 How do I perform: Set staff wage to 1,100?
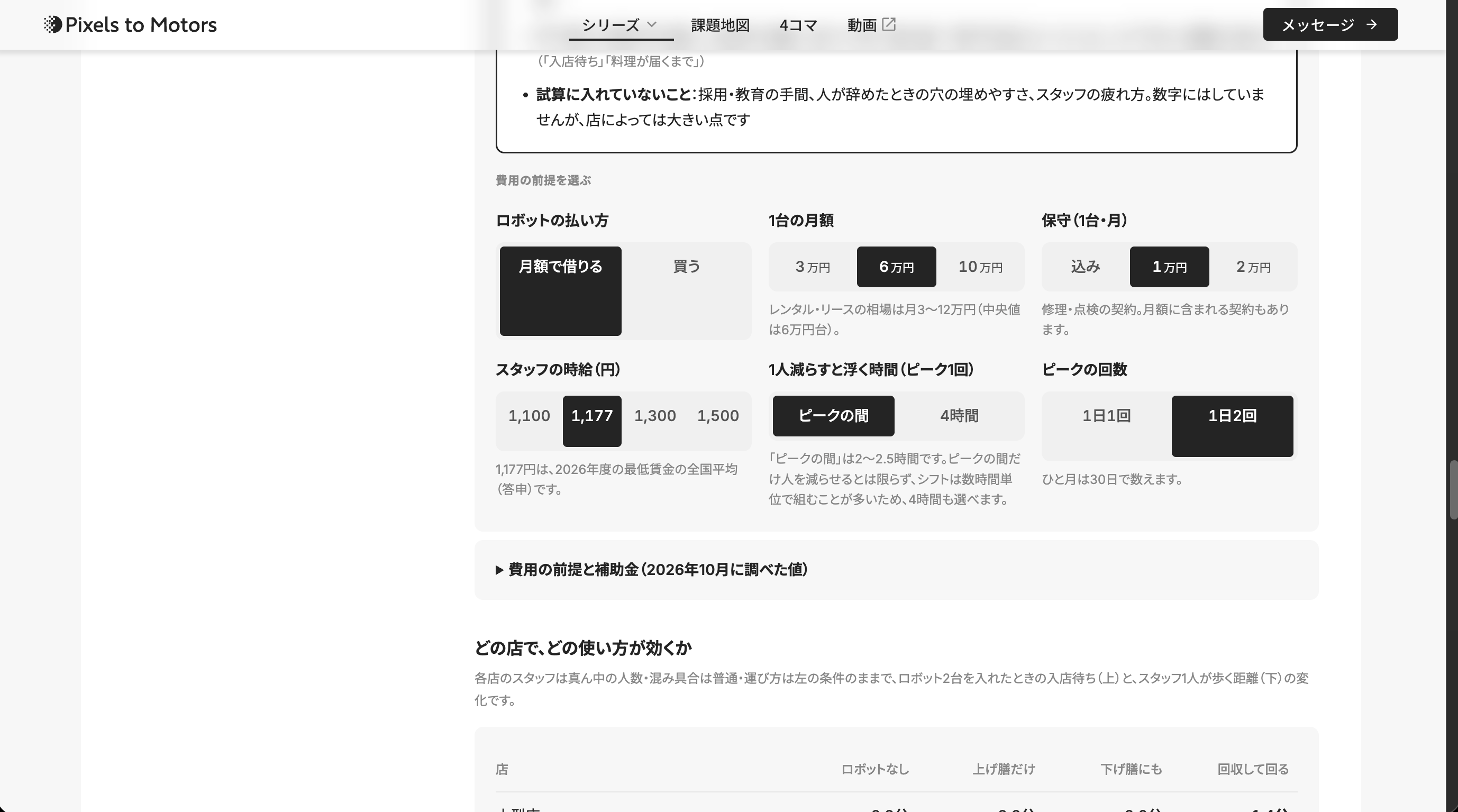(528, 421)
